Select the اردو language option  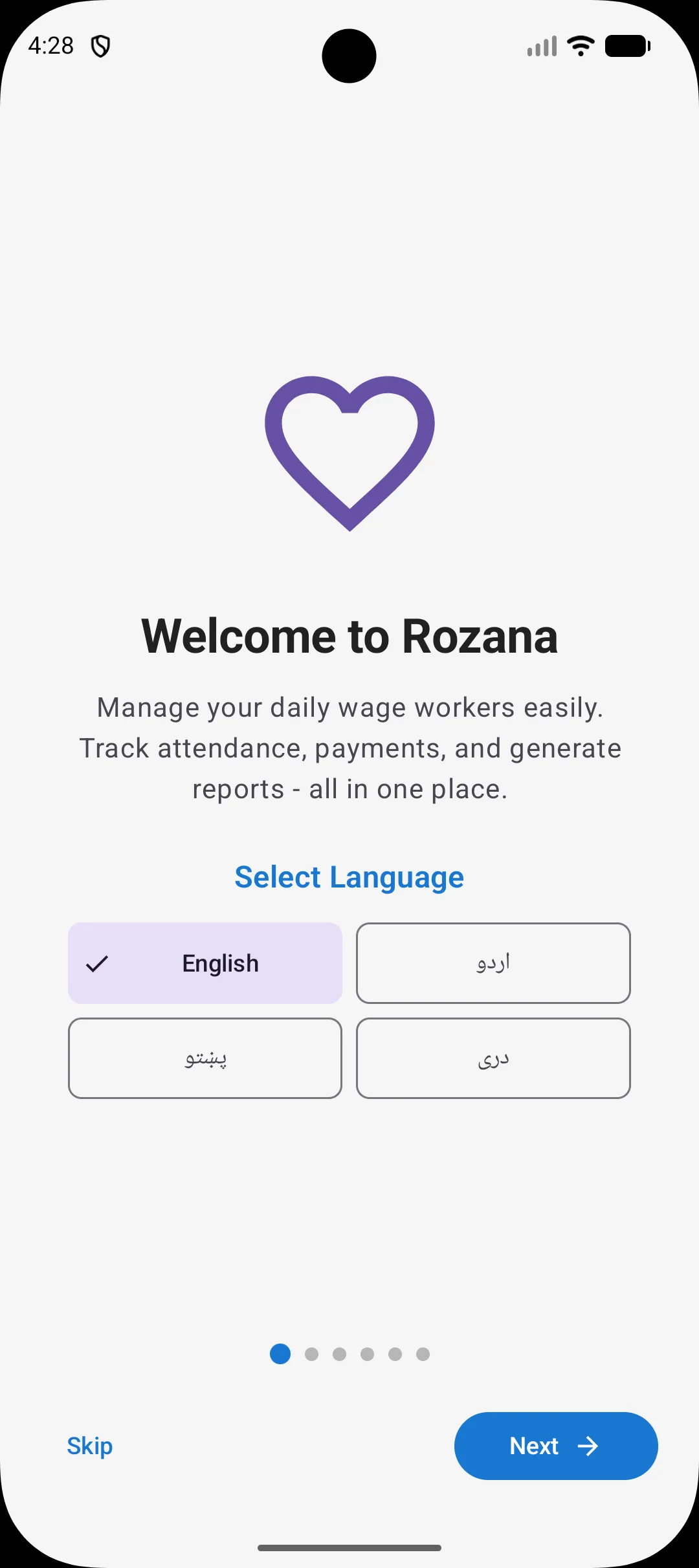point(493,963)
